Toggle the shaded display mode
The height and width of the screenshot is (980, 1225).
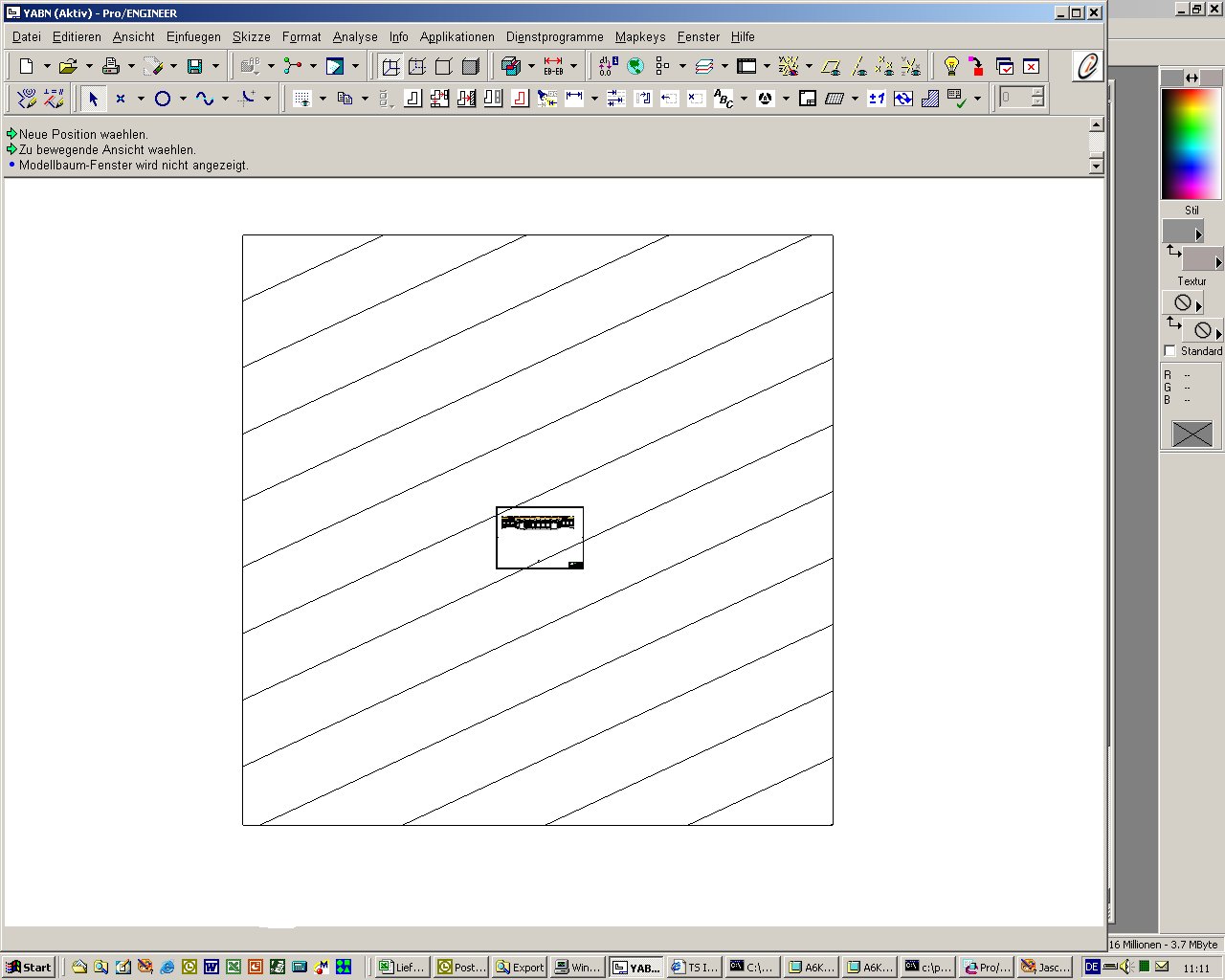pos(470,66)
